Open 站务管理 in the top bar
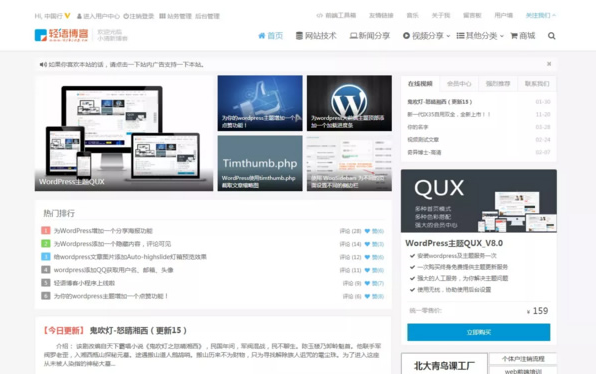 [x=175, y=16]
